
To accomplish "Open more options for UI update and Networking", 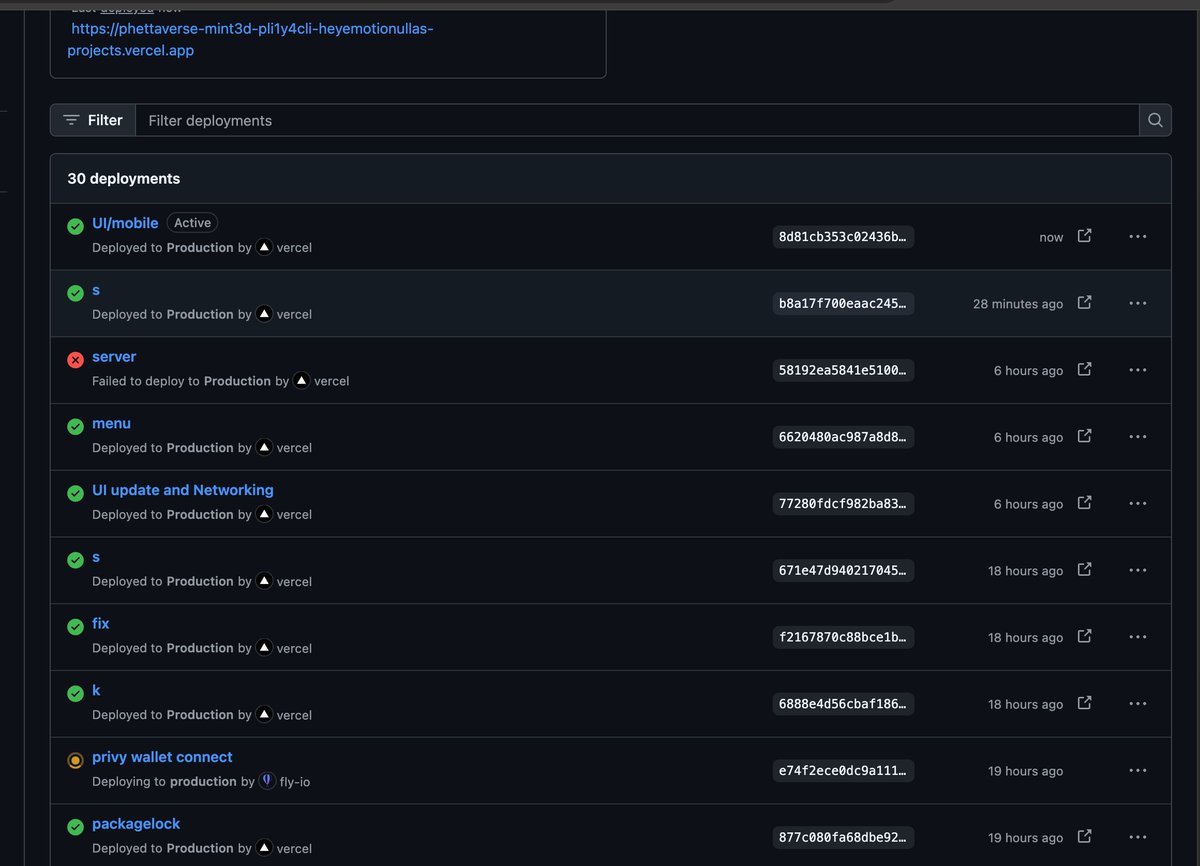I will pos(1137,503).
